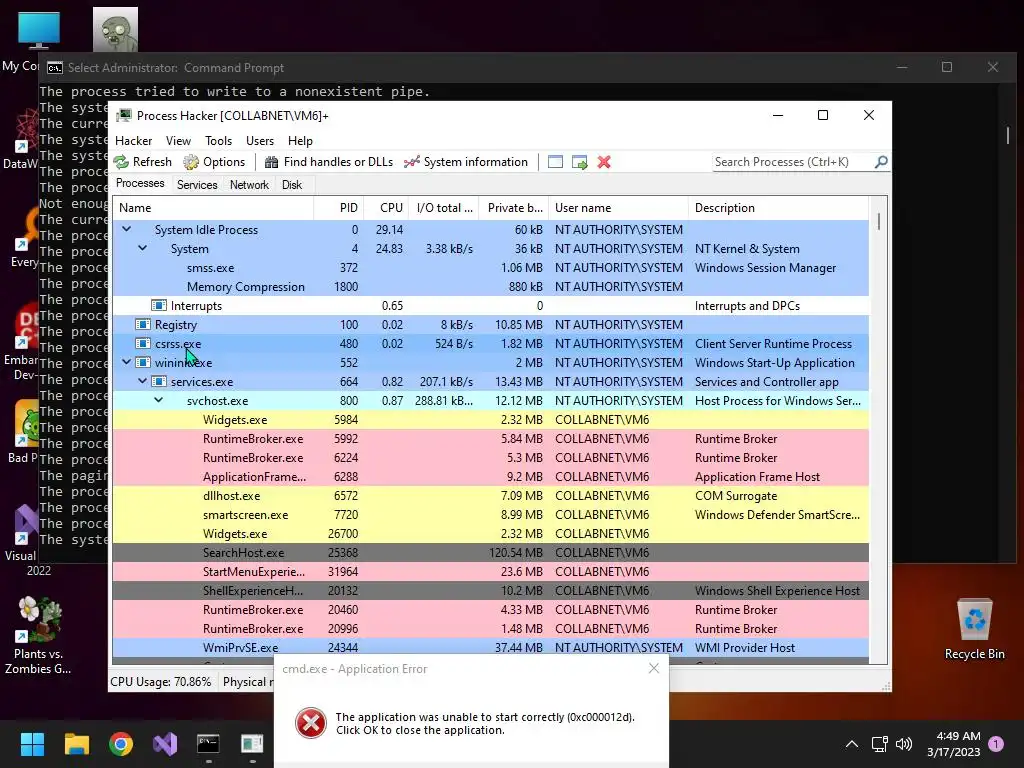Viewport: 1024px width, 768px height.
Task: Open System information graph tool
Action: pos(466,162)
